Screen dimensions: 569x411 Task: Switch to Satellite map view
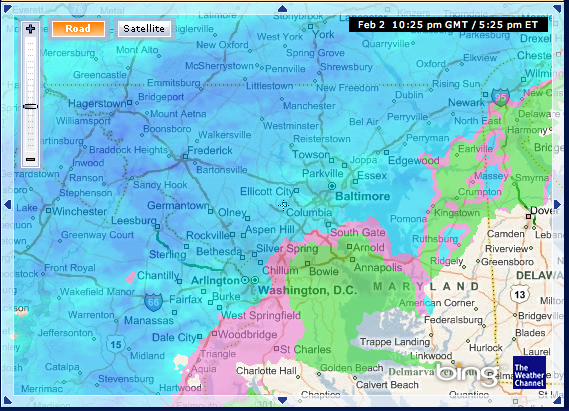pos(144,29)
